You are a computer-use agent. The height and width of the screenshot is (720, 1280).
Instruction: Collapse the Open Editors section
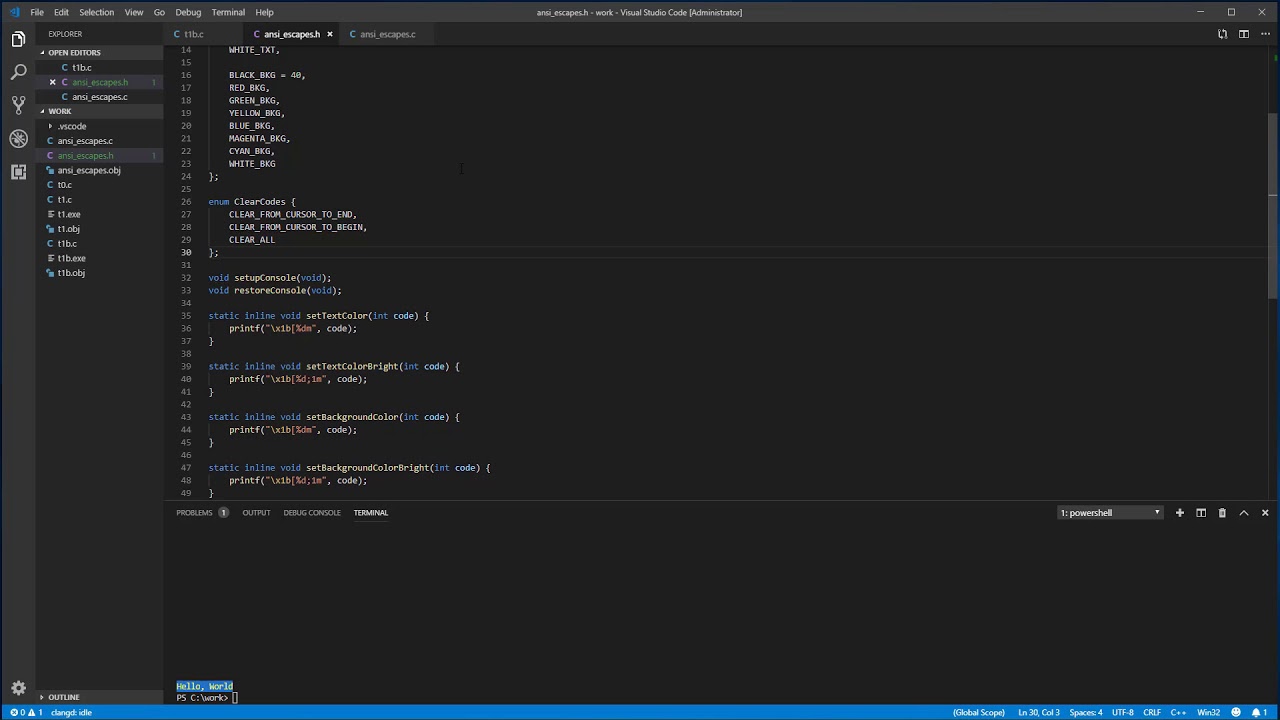click(74, 52)
